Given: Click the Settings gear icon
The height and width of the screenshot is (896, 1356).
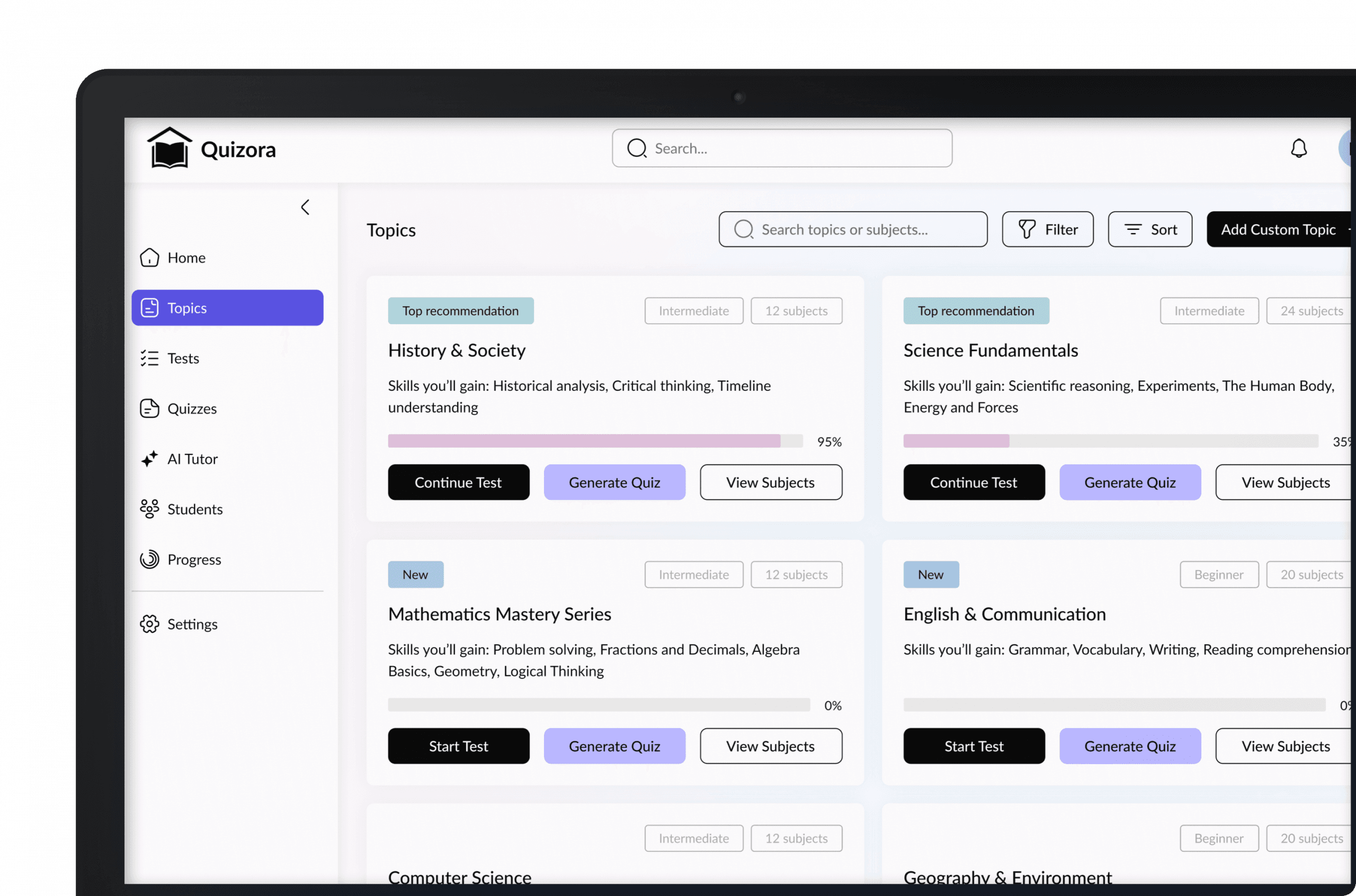Looking at the screenshot, I should click(x=150, y=624).
